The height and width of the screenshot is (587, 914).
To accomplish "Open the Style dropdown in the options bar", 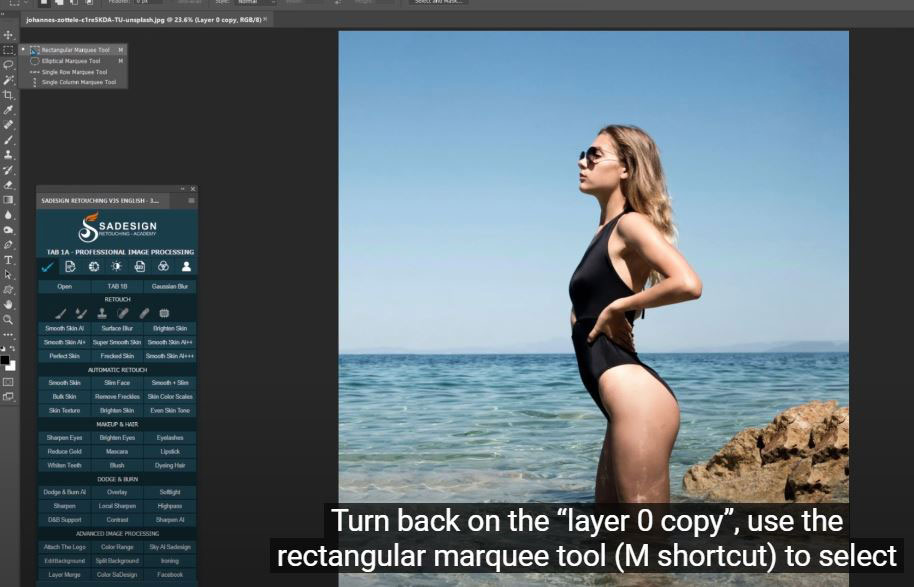I will (257, 2).
